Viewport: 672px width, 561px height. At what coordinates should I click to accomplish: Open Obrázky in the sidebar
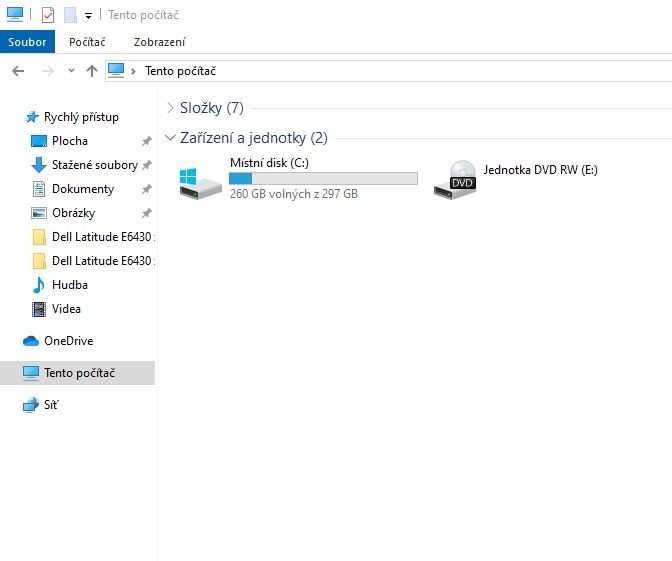point(73,213)
